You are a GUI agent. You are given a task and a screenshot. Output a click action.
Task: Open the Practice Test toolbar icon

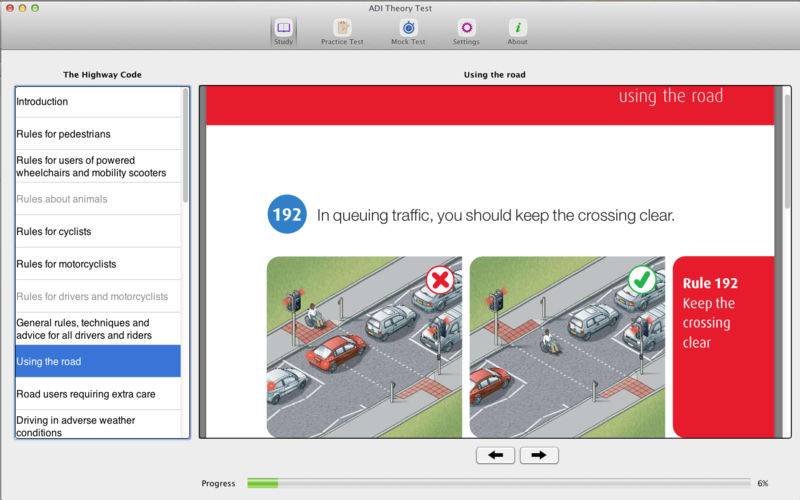(x=342, y=32)
